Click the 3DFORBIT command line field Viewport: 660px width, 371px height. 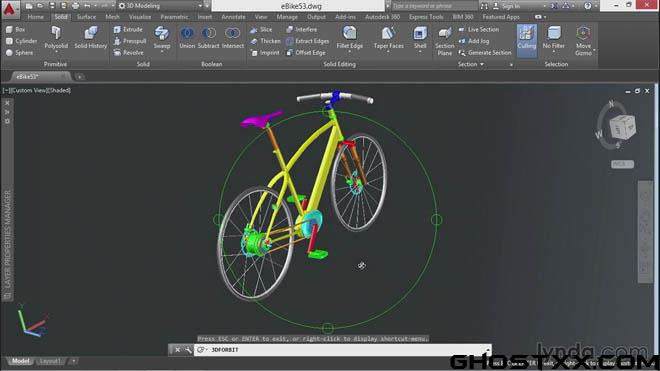(x=342, y=350)
